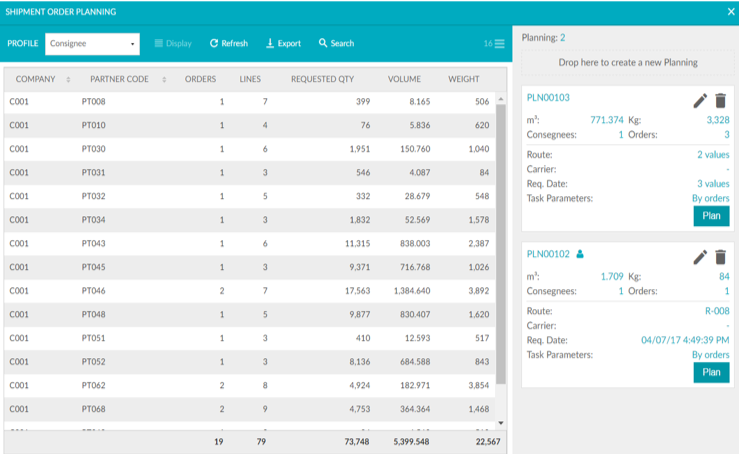
Task: Open the Consignee profile dropdown
Action: (92, 44)
